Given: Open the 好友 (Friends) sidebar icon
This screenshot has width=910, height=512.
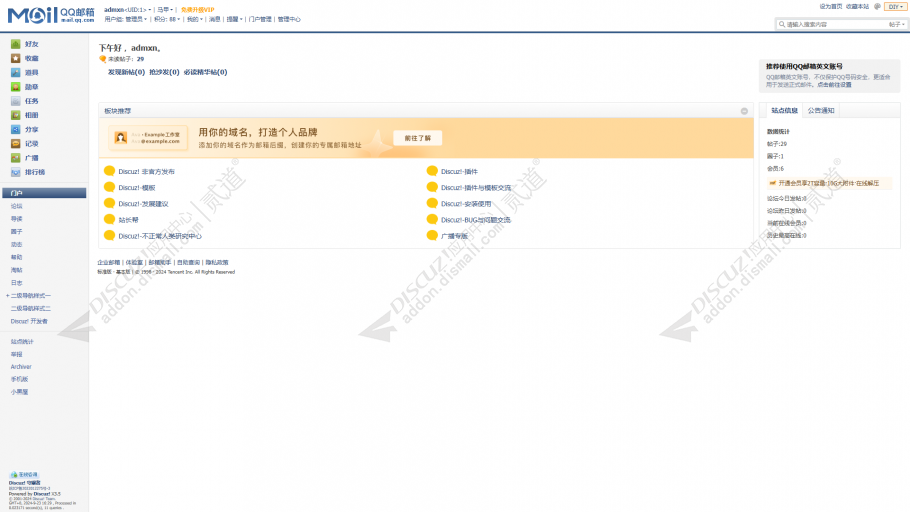Looking at the screenshot, I should pos(16,44).
